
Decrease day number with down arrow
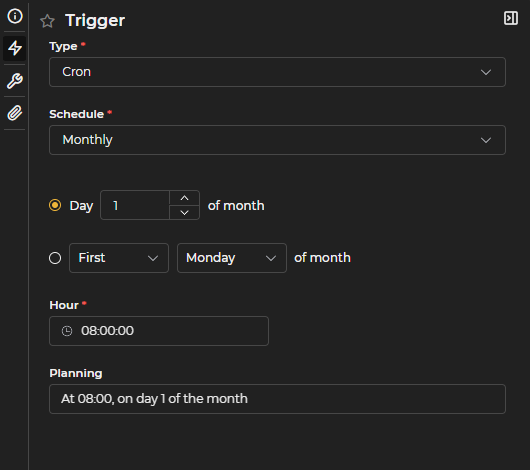coord(184,213)
